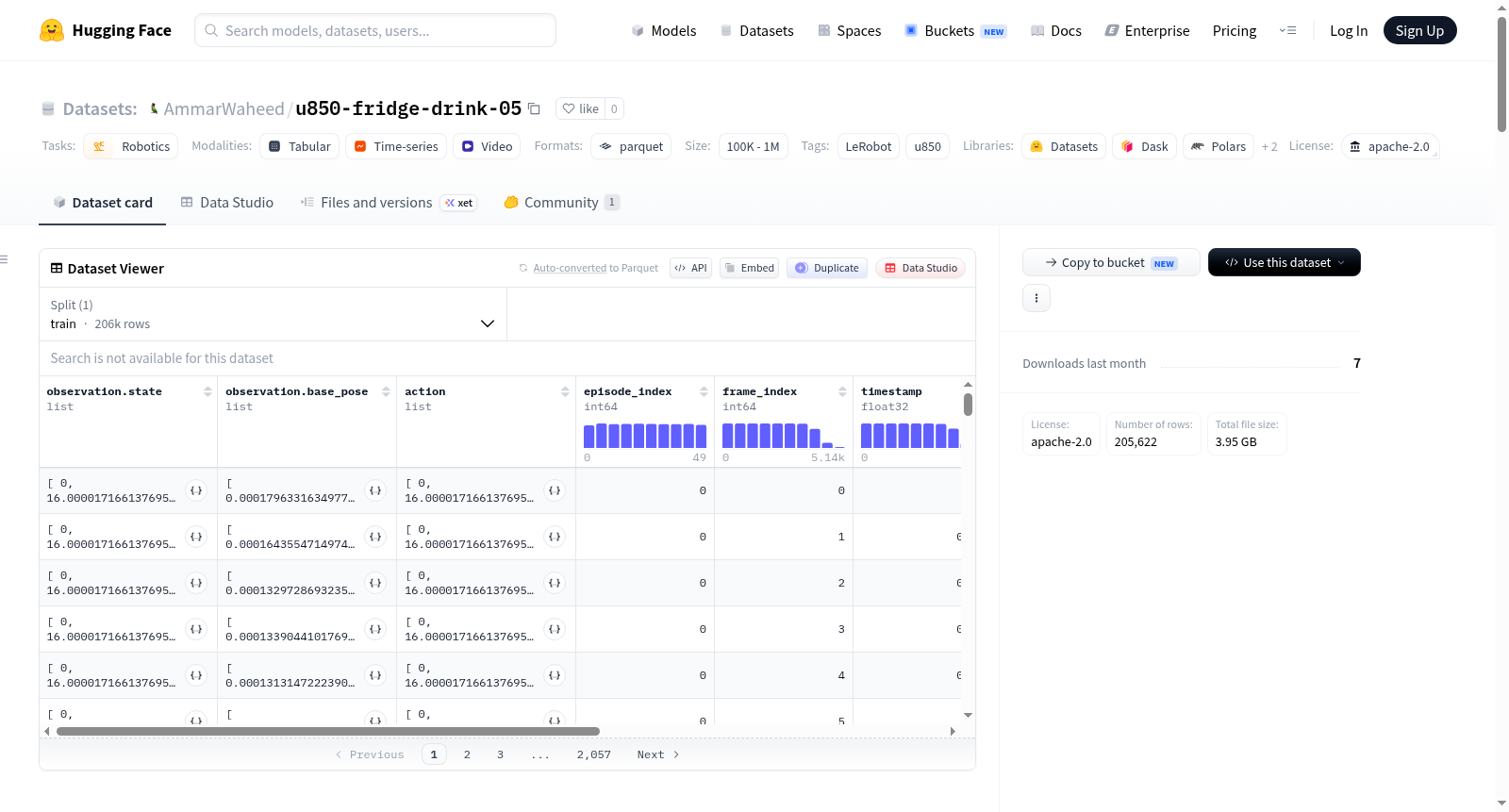Sort by frame_index column
The width and height of the screenshot is (1509, 812).
coord(842,391)
